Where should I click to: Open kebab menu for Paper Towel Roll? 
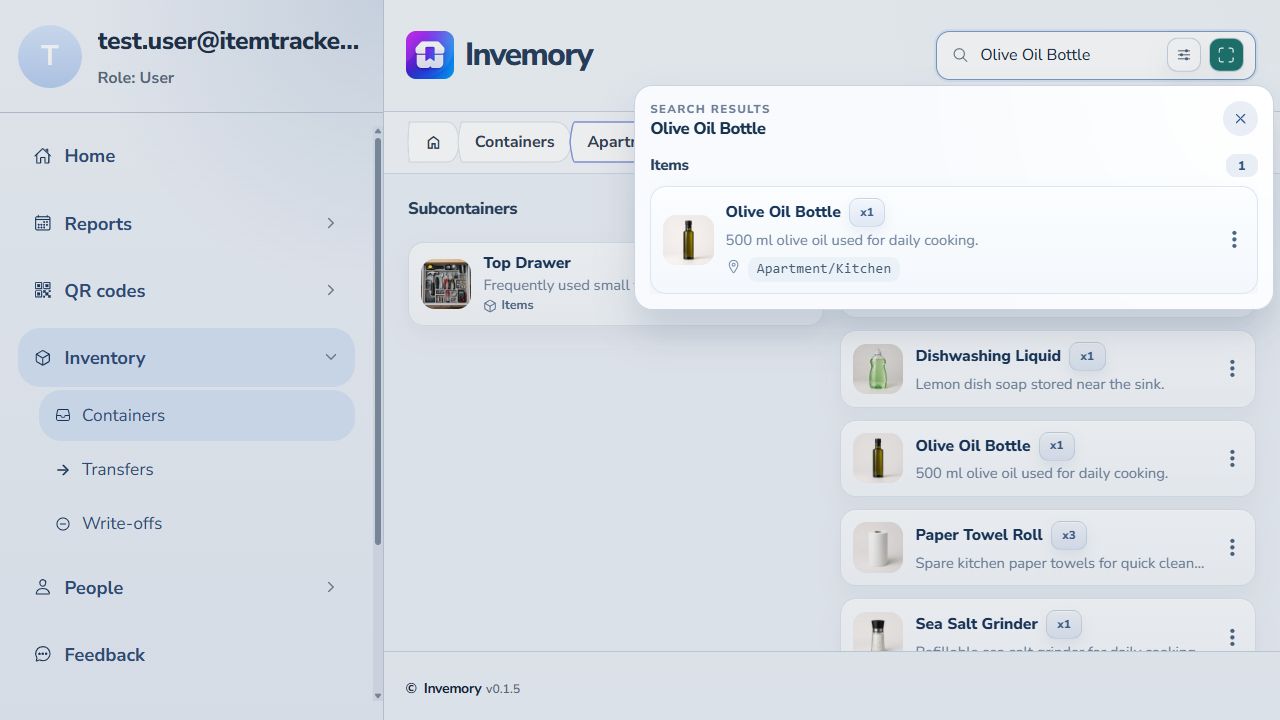coord(1232,547)
